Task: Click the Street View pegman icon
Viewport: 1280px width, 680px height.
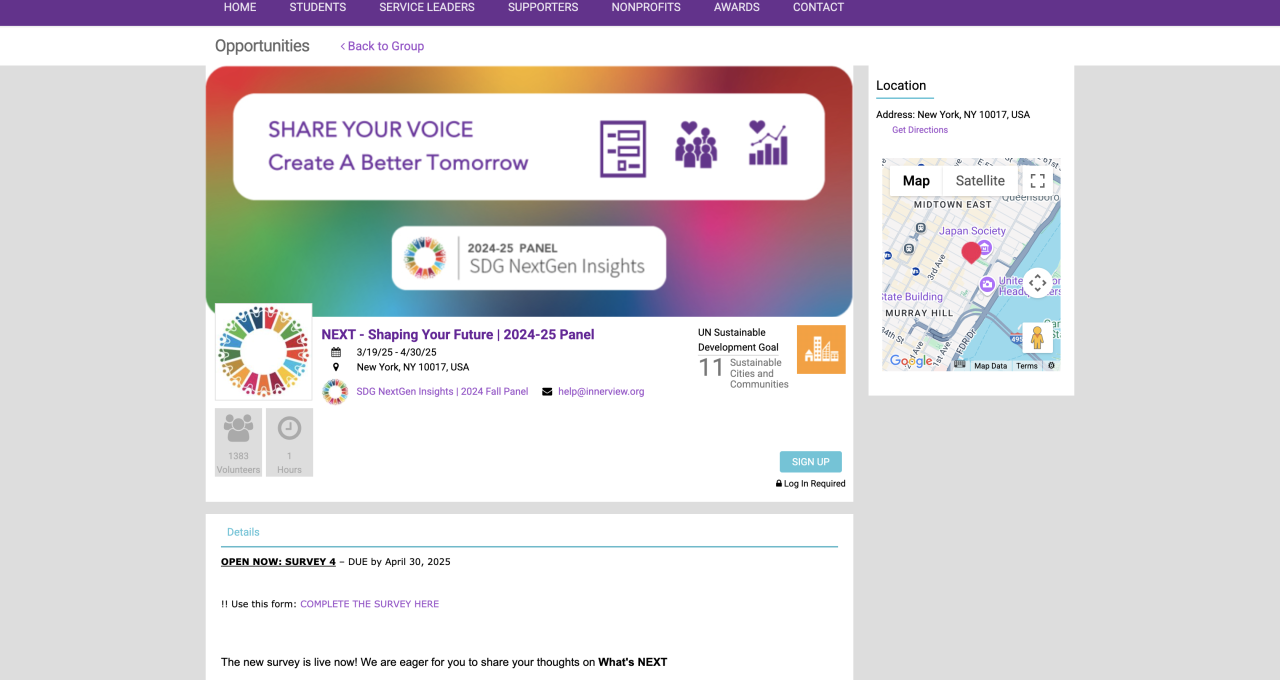Action: pyautogui.click(x=1037, y=338)
